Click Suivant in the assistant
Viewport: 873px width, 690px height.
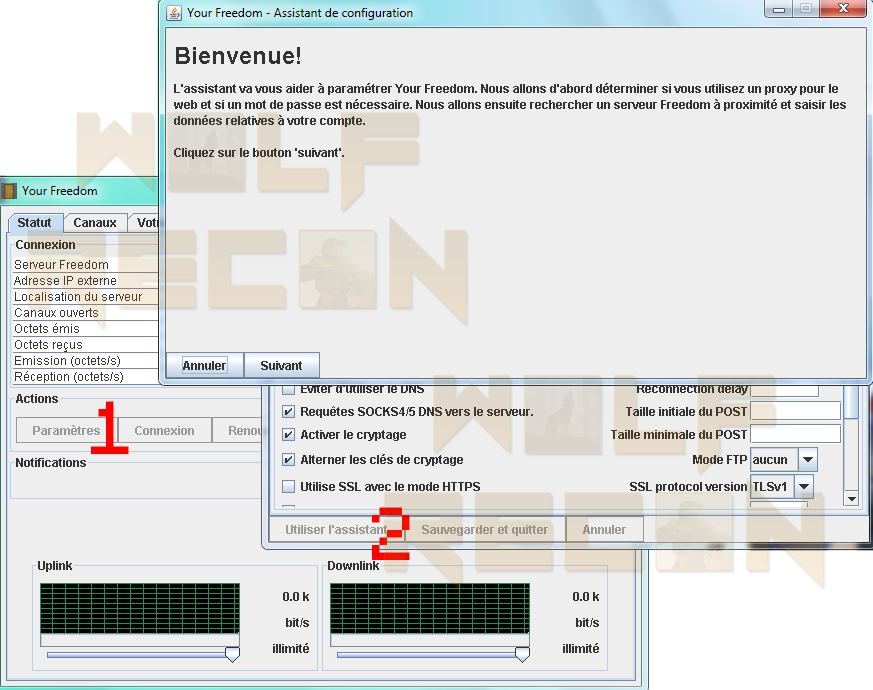pyautogui.click(x=281, y=365)
